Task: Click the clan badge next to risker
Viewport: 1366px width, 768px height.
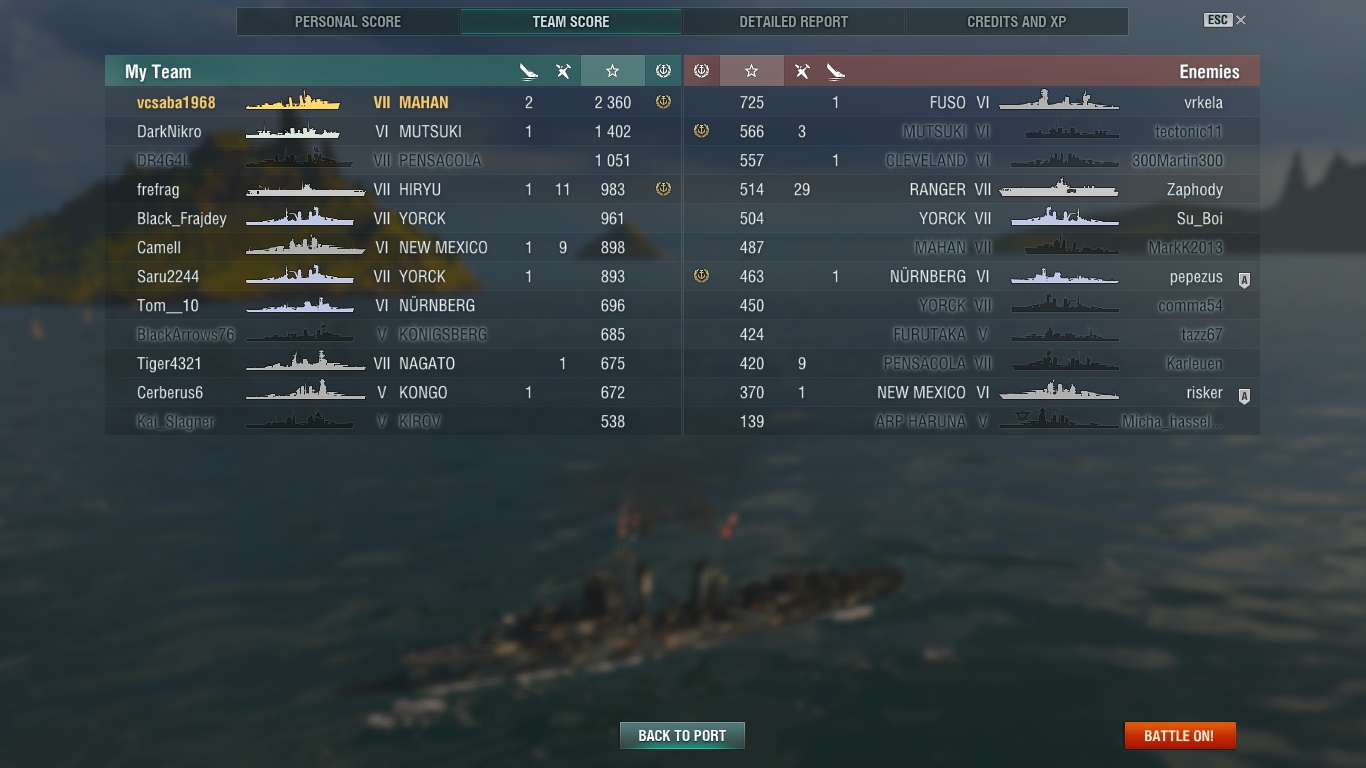Action: (1244, 396)
